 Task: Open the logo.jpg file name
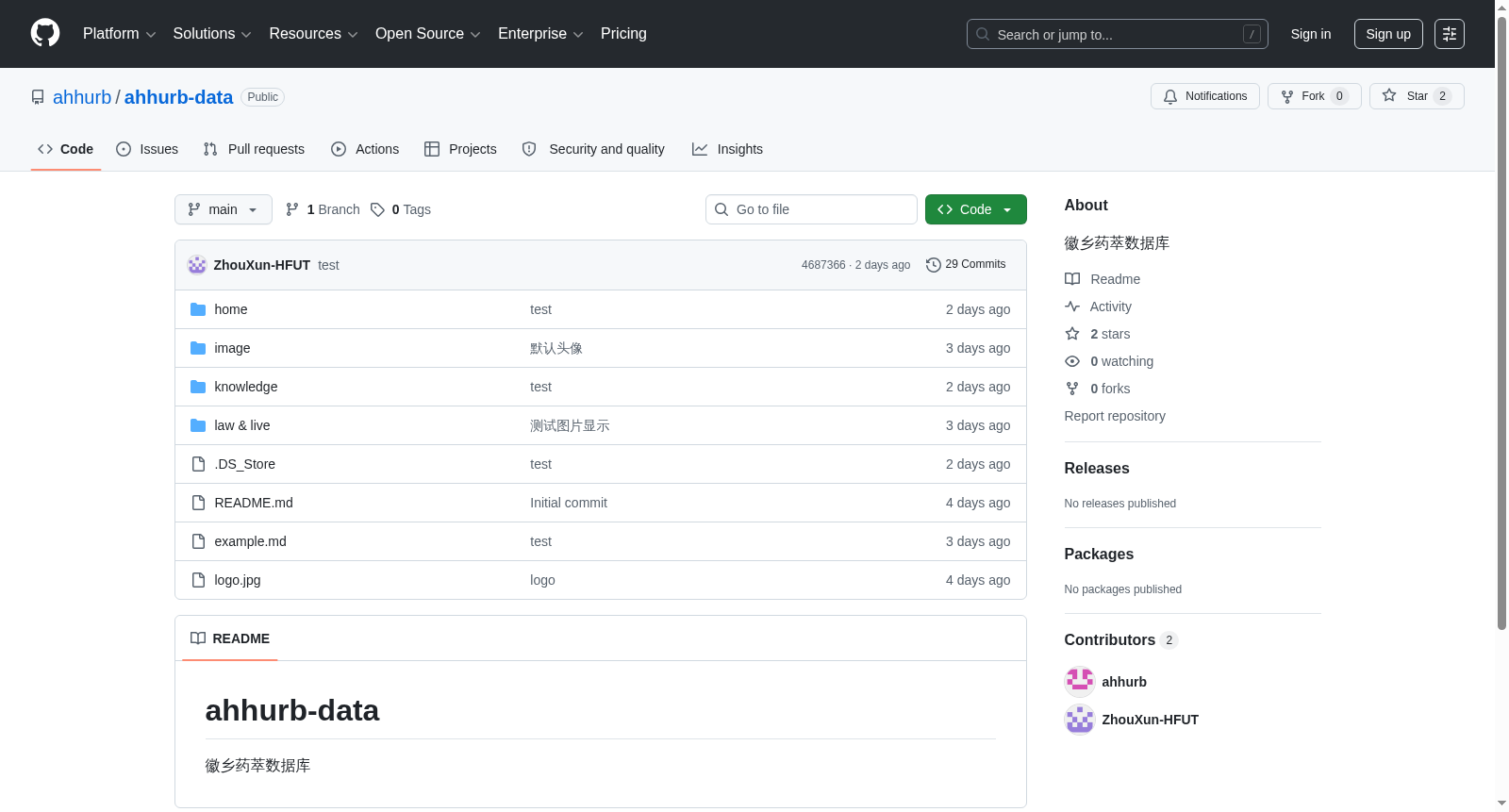[x=238, y=580]
